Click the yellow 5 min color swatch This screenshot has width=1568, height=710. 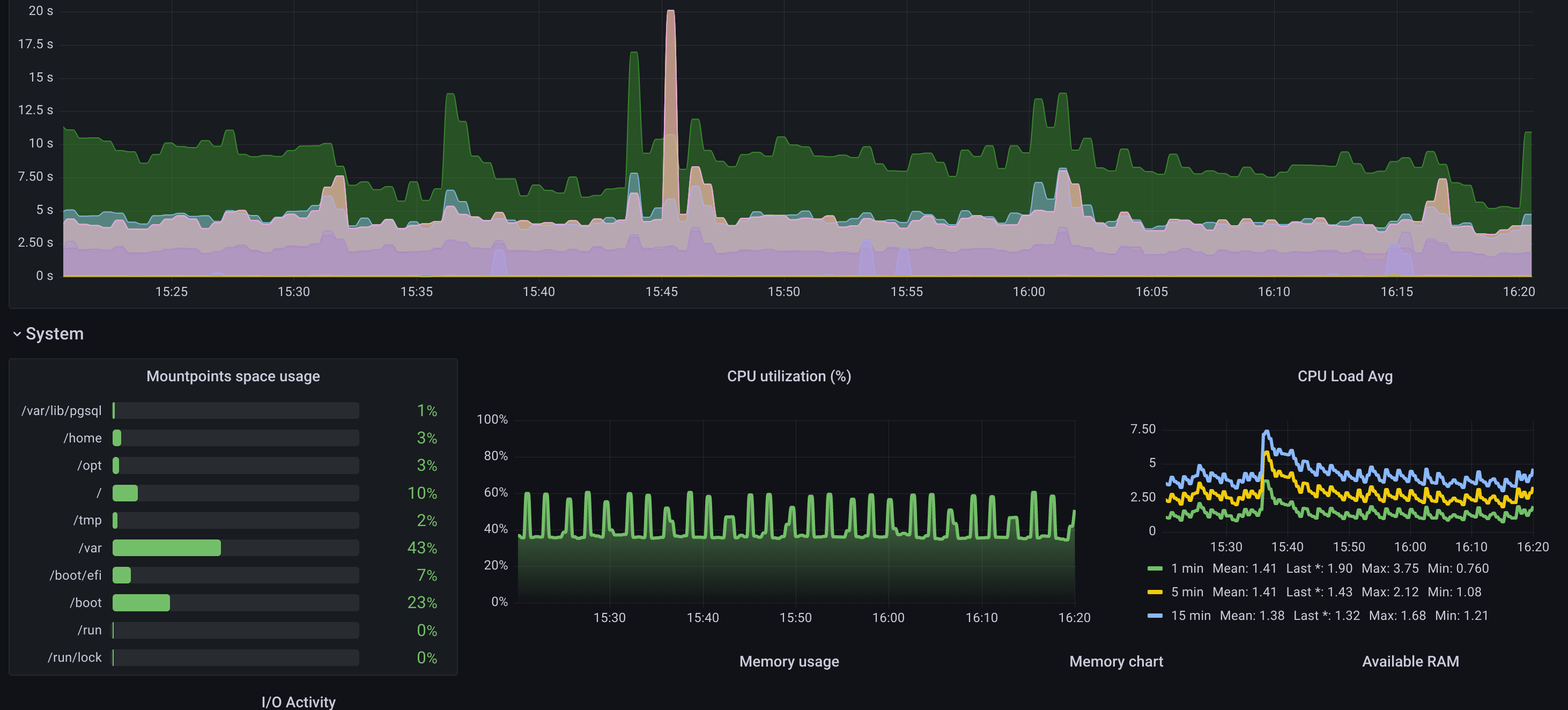coord(1155,593)
